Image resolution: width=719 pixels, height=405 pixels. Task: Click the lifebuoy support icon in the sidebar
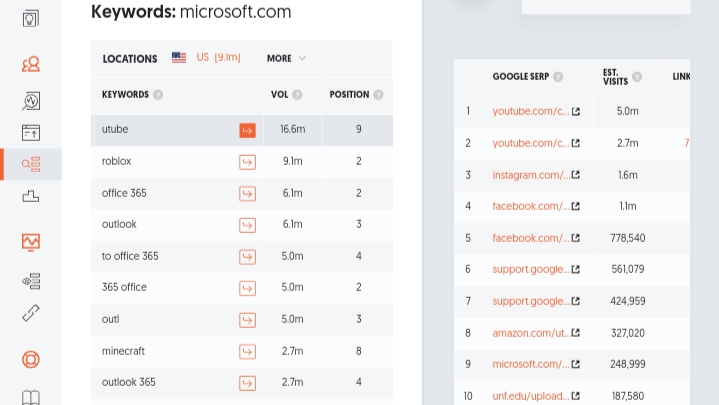[31, 358]
